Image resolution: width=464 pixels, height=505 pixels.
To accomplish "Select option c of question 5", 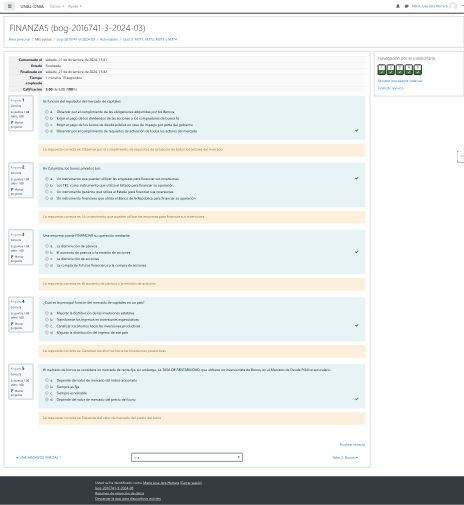I will click(x=47, y=393).
